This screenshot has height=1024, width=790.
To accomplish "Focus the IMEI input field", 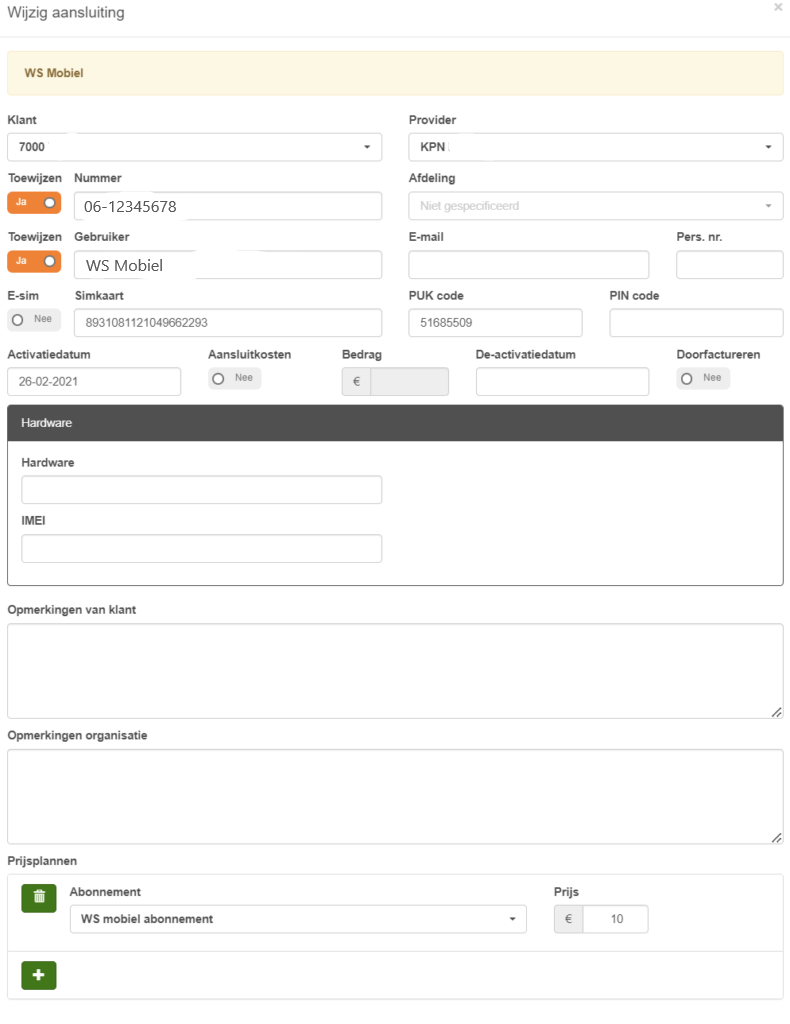I will [x=201, y=549].
